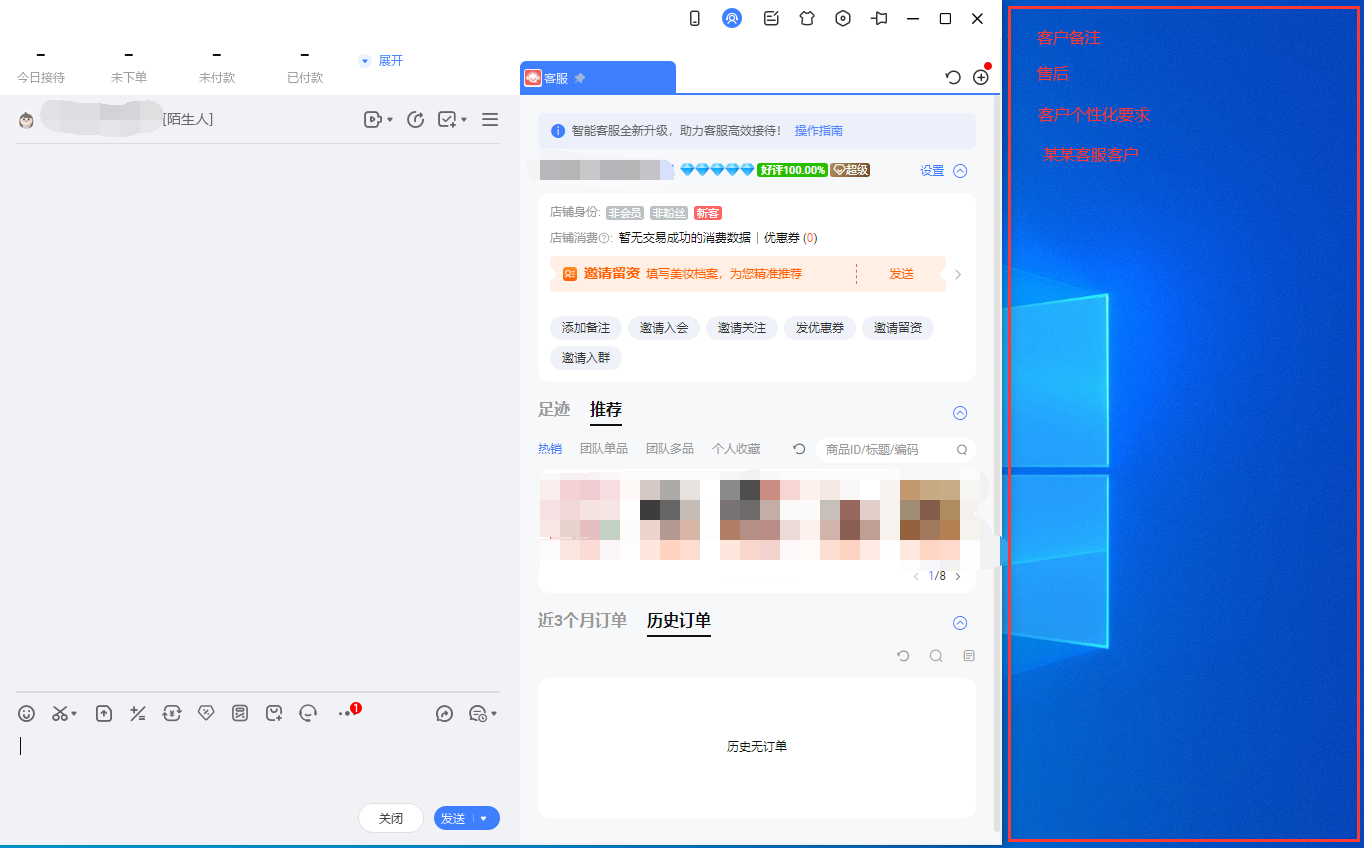
Task: Open the 操作指南 link
Action: (818, 131)
